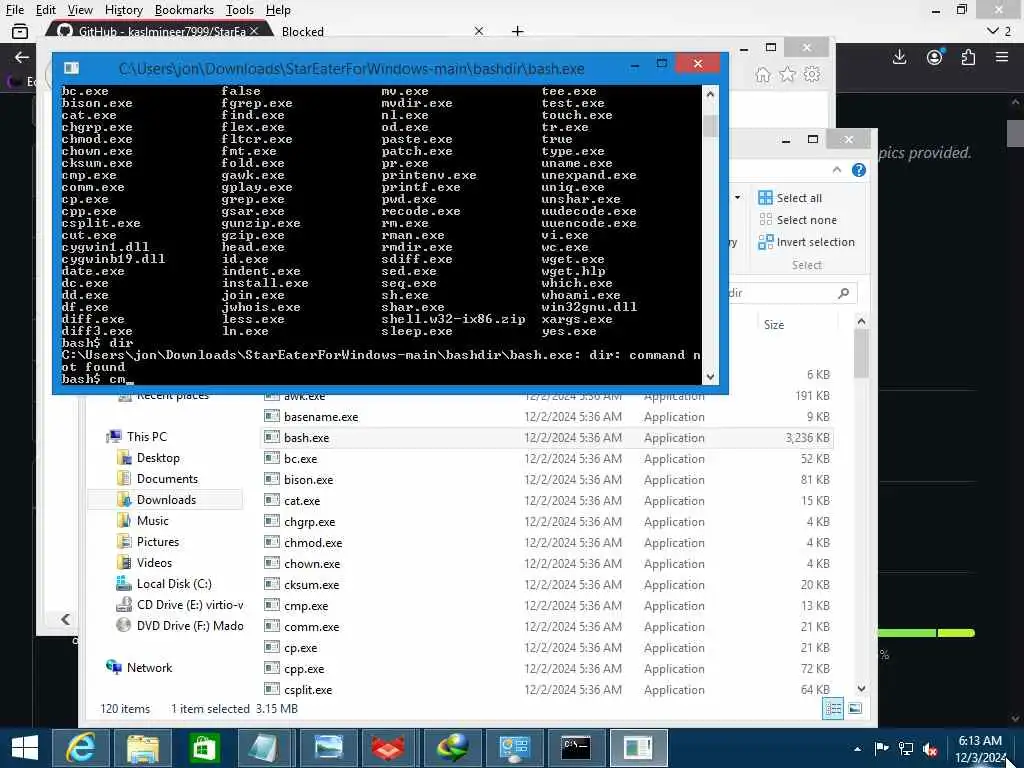The width and height of the screenshot is (1024, 768).
Task: Select Downloads in navigation pane
Action: click(x=166, y=500)
